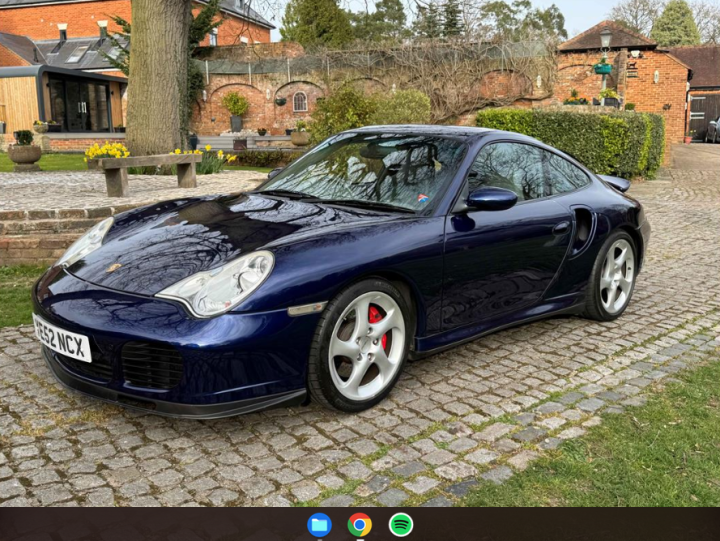Screen dimensions: 720x541
Task: Open Spotify from the shelf
Action: [x=401, y=524]
